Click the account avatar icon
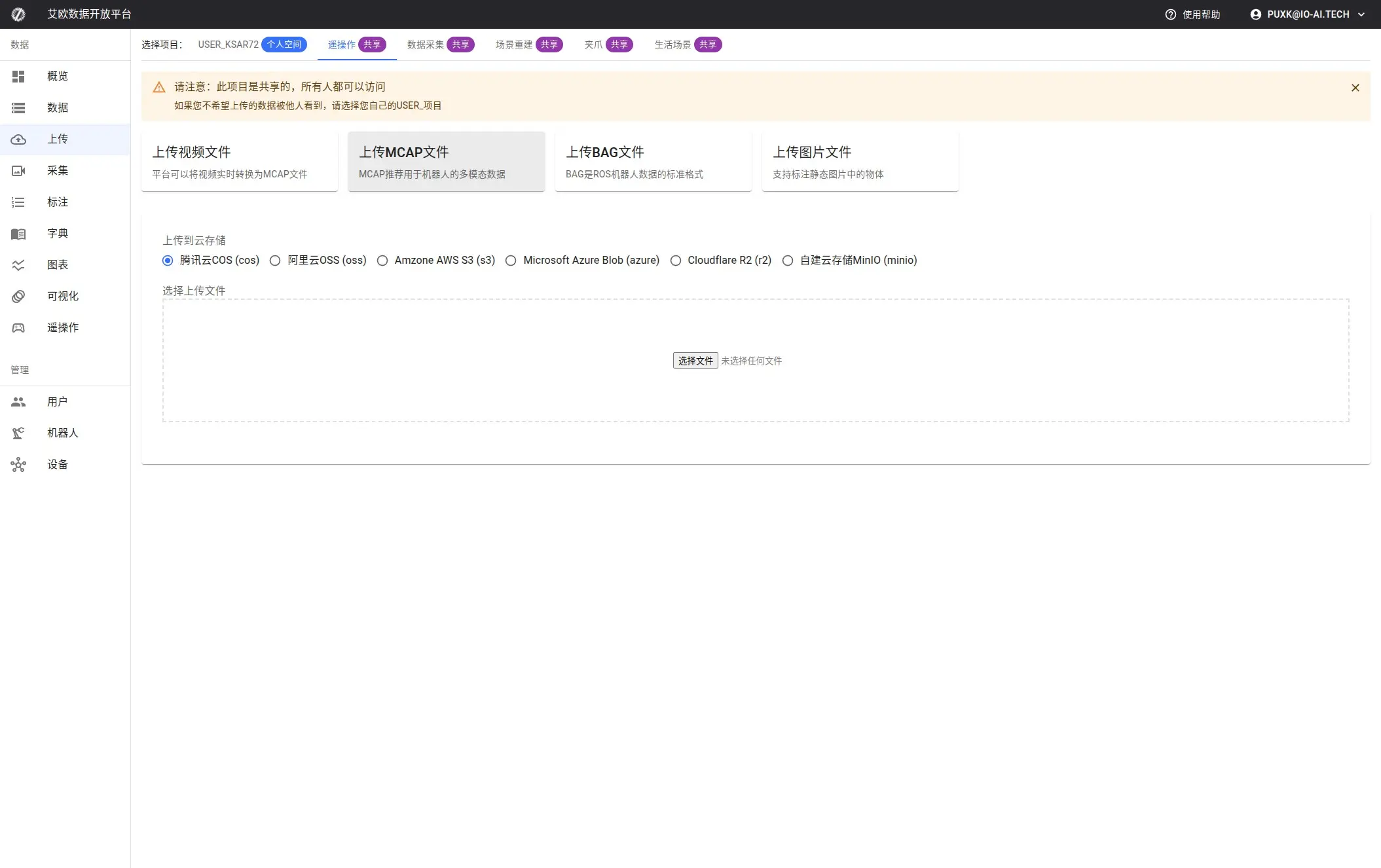 [x=1255, y=14]
